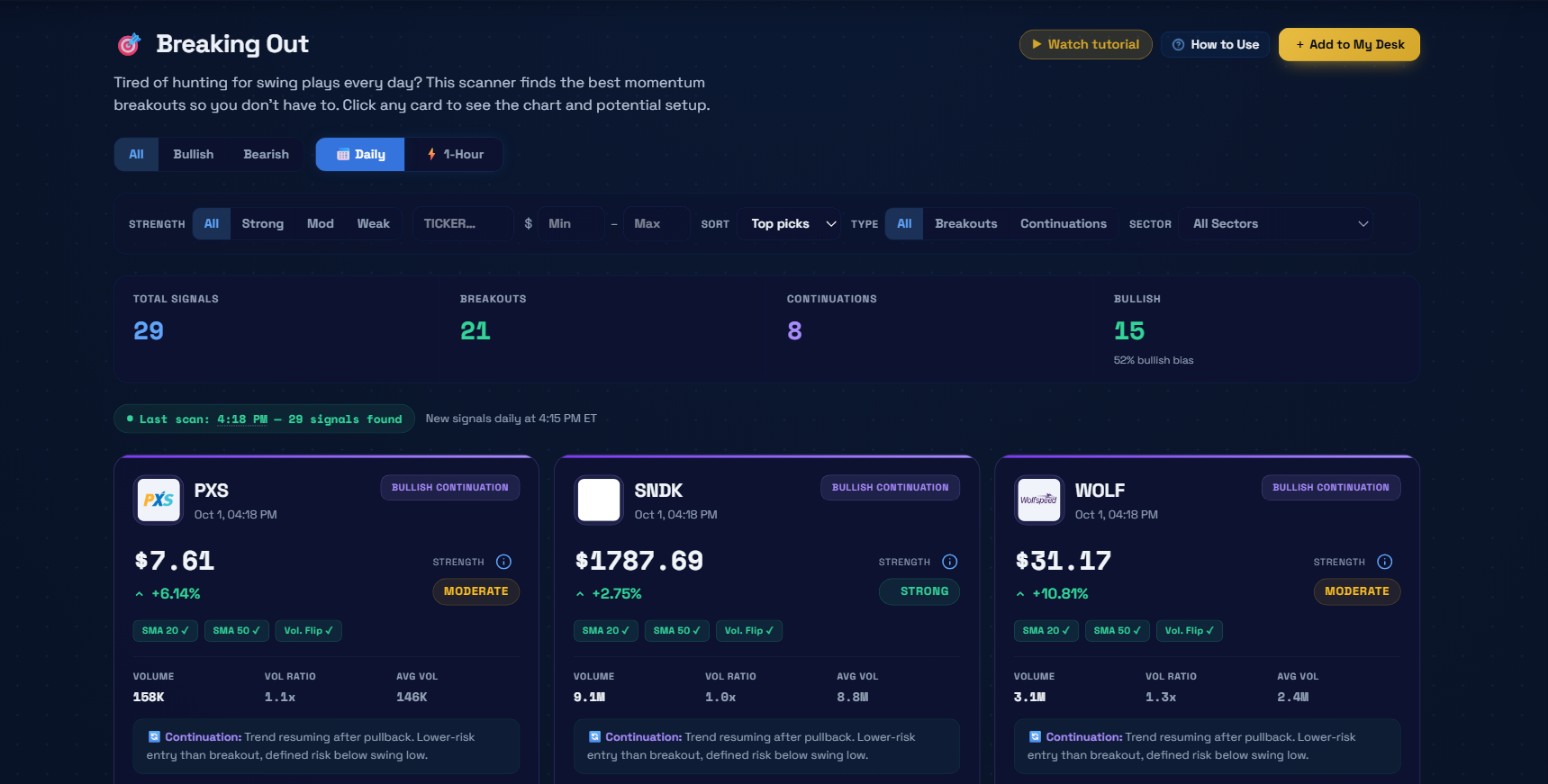Click the Bullish Continuation badge on SNDK
Screen dimensions: 1548x784
[x=890, y=487]
